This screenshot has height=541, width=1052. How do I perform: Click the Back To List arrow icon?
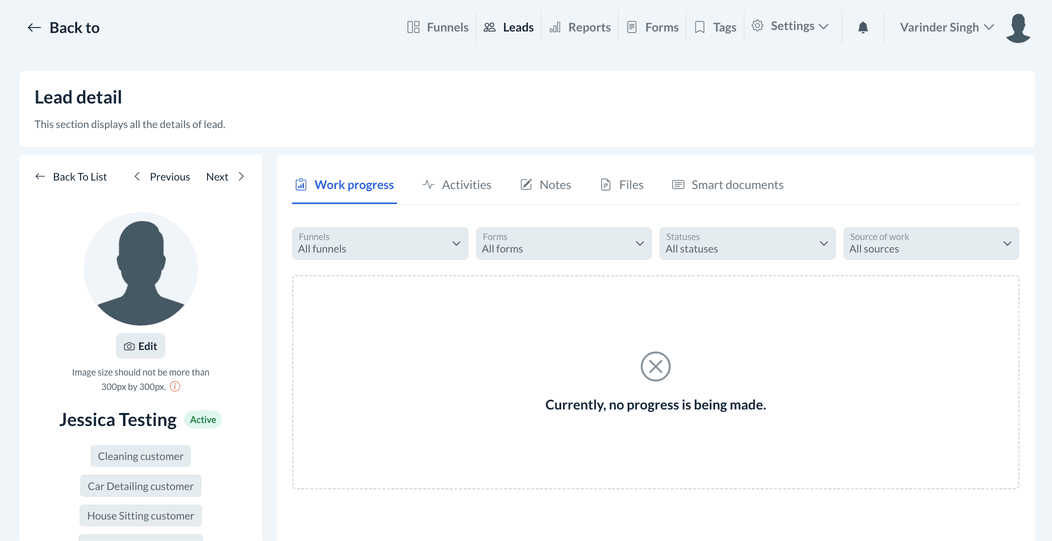(x=40, y=177)
